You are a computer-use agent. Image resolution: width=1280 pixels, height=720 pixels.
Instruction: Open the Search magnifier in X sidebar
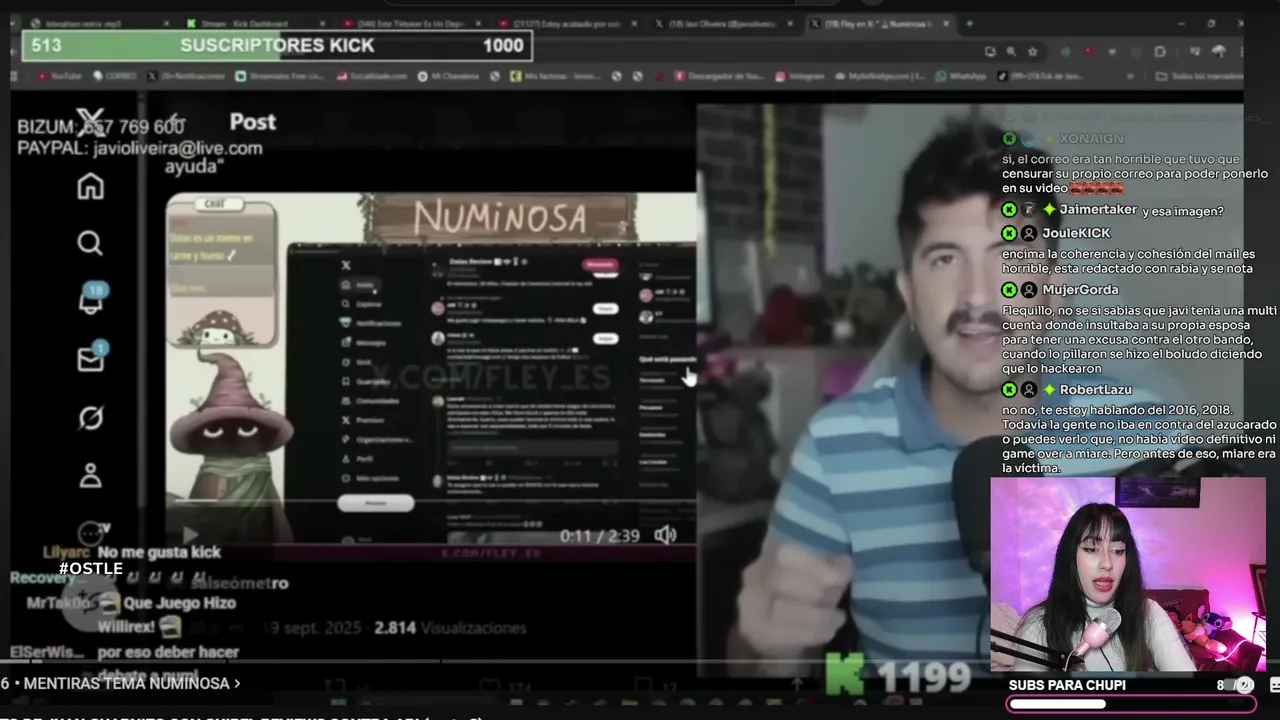click(x=90, y=243)
